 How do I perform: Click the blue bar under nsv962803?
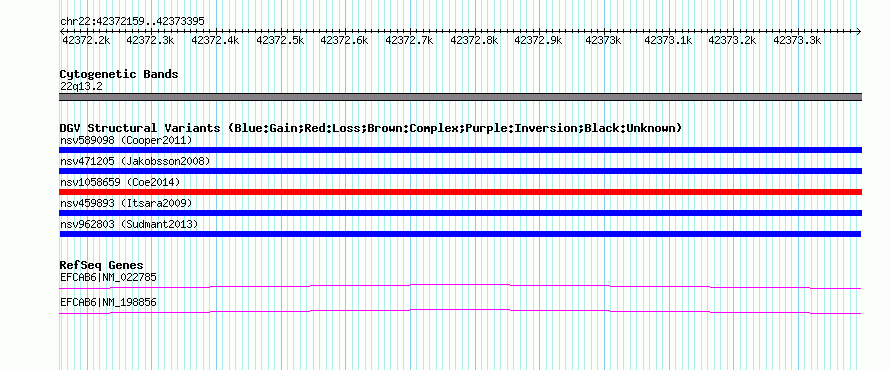pyautogui.click(x=460, y=234)
